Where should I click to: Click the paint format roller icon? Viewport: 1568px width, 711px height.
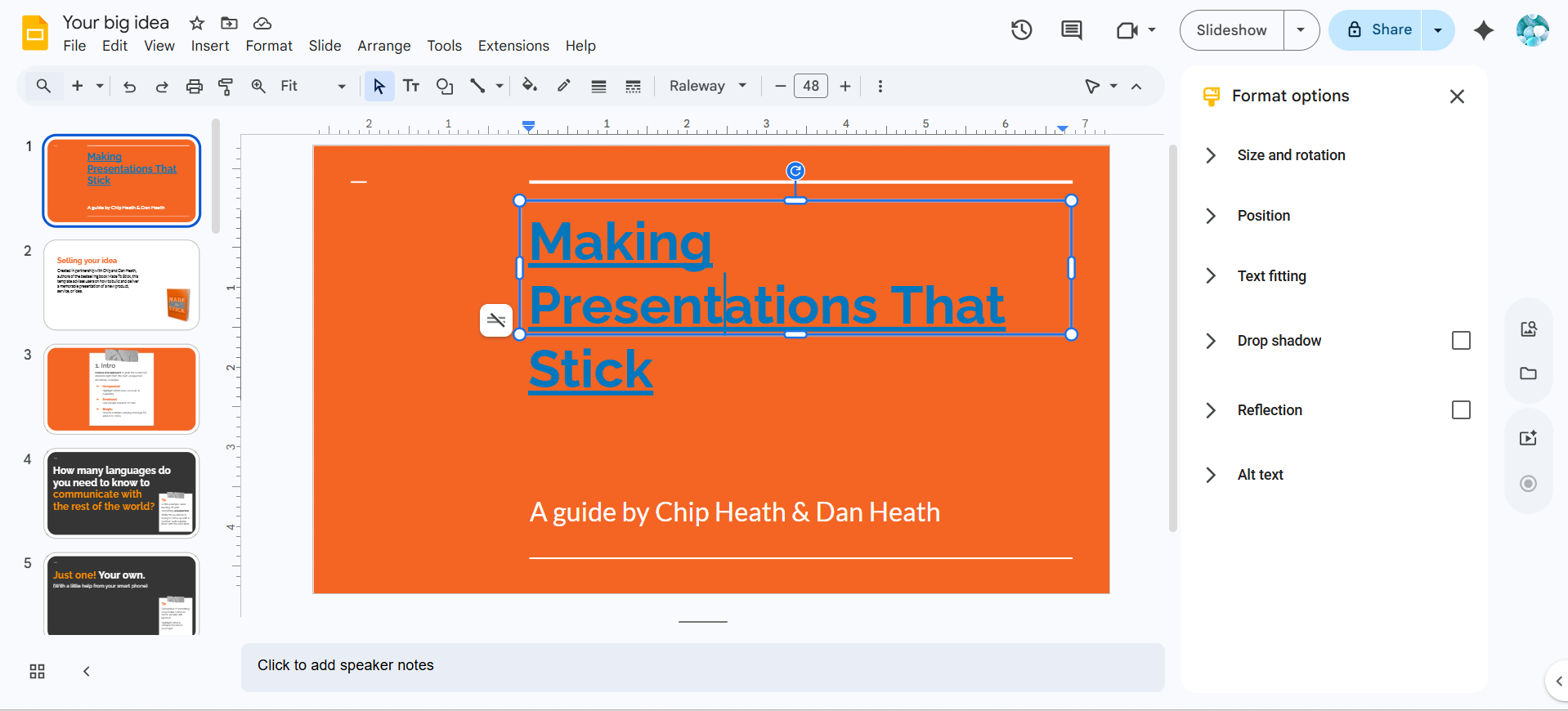(x=226, y=86)
